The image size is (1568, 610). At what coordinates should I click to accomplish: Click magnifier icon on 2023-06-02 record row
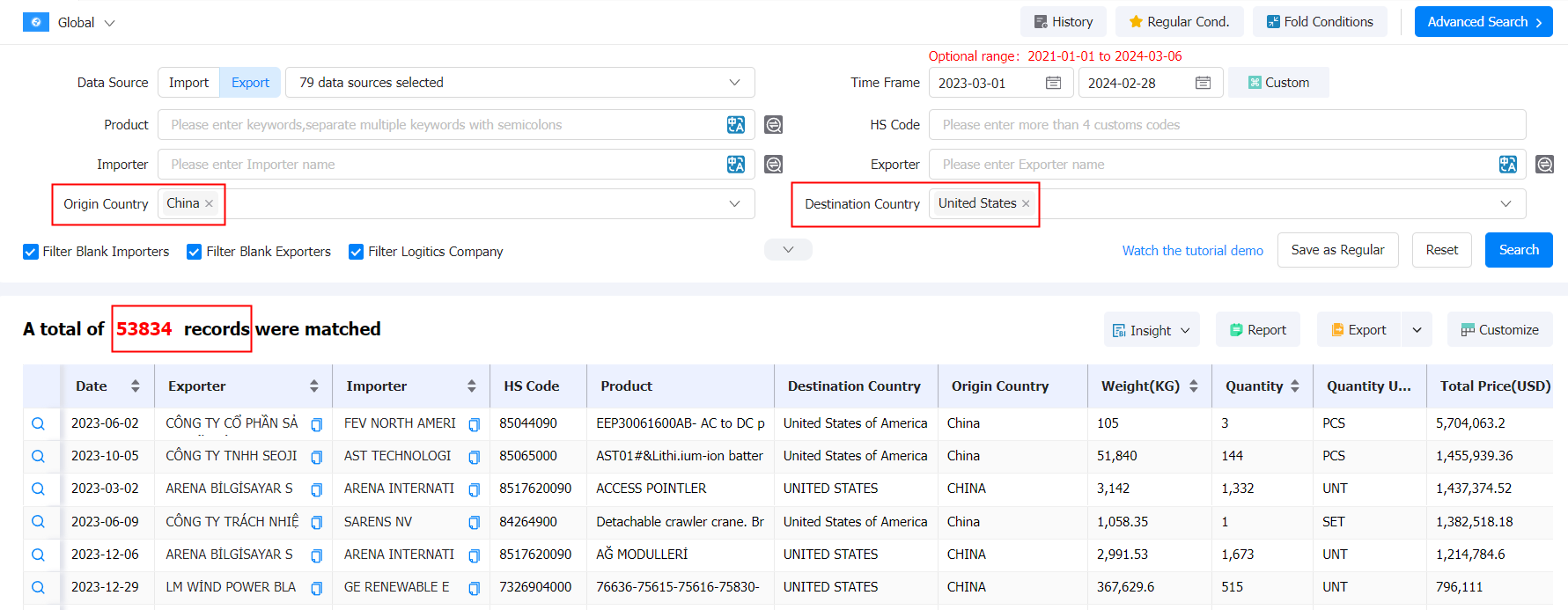point(38,423)
